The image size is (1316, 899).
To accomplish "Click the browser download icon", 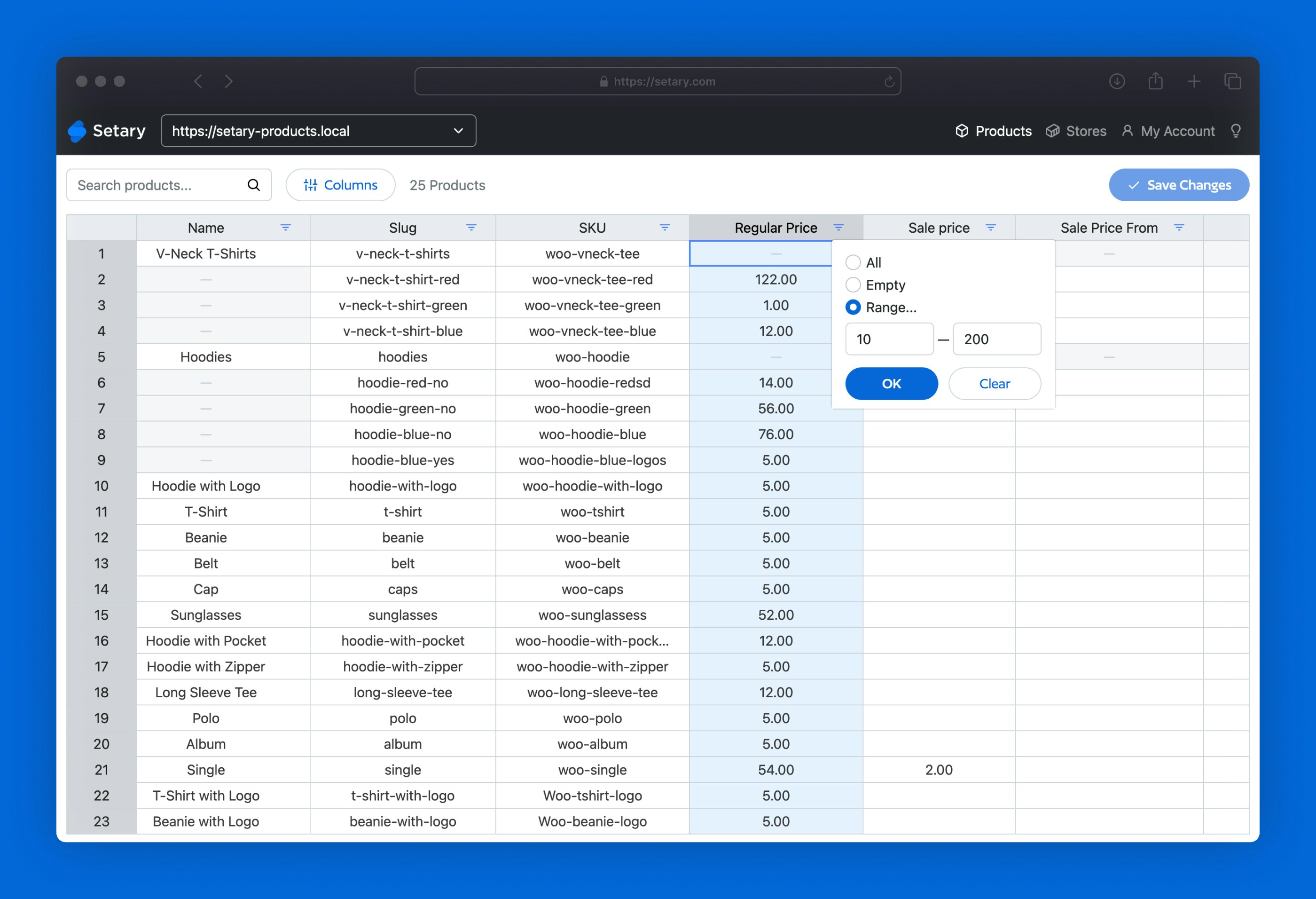I will tap(1117, 81).
